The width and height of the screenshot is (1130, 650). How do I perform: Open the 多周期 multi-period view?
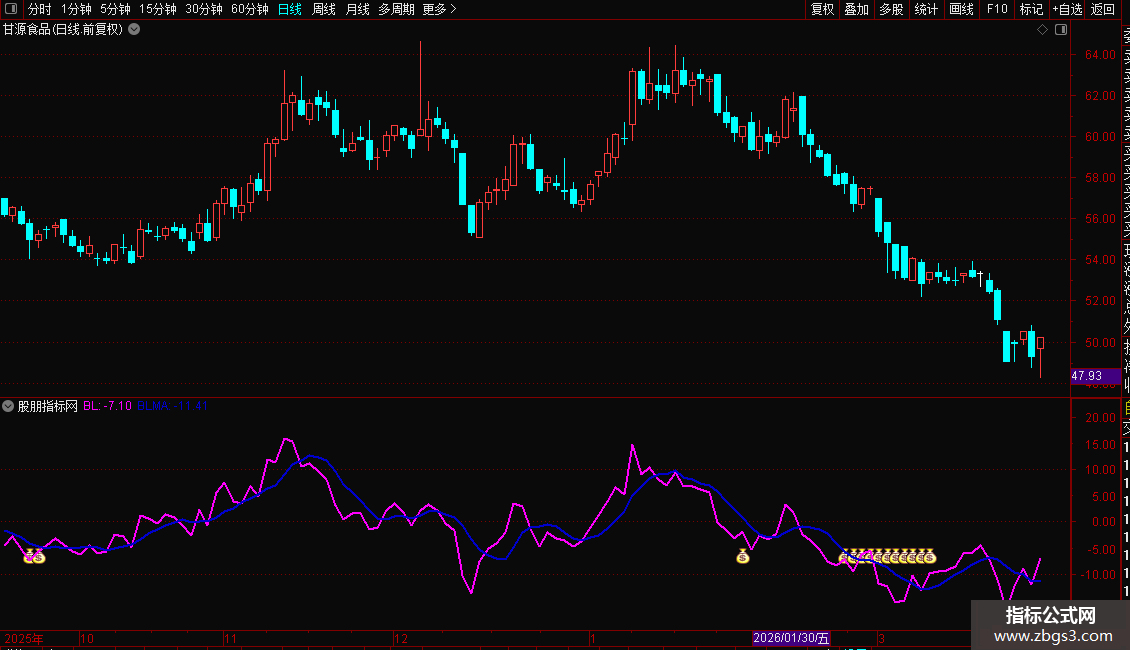(396, 9)
